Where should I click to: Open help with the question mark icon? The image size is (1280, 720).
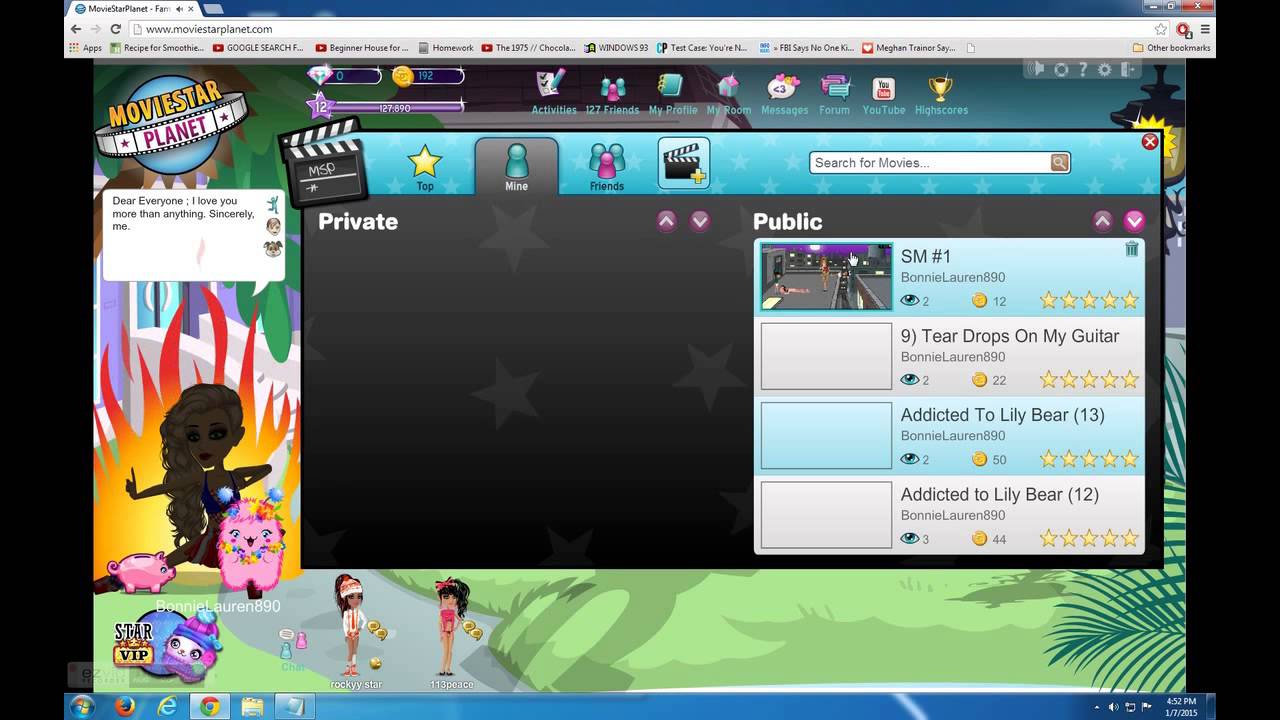click(x=1083, y=69)
